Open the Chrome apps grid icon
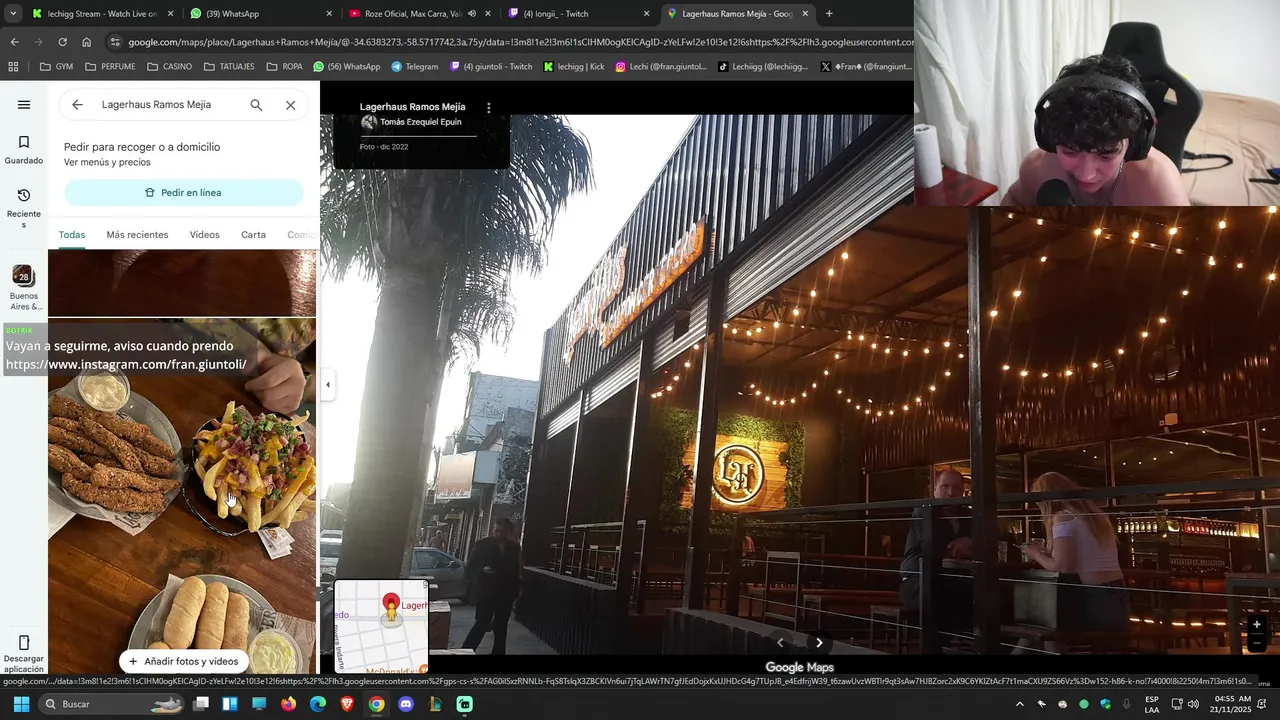 pyautogui.click(x=13, y=67)
